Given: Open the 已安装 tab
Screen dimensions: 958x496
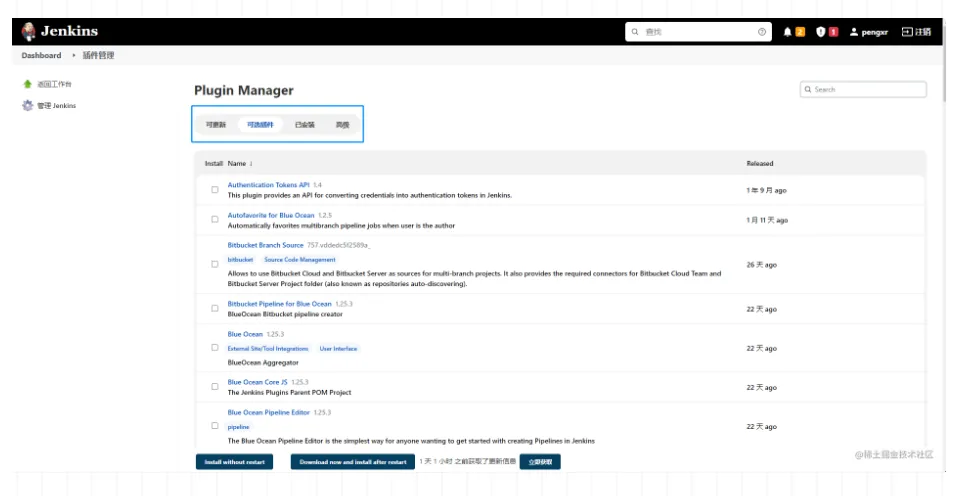Looking at the screenshot, I should coord(304,125).
